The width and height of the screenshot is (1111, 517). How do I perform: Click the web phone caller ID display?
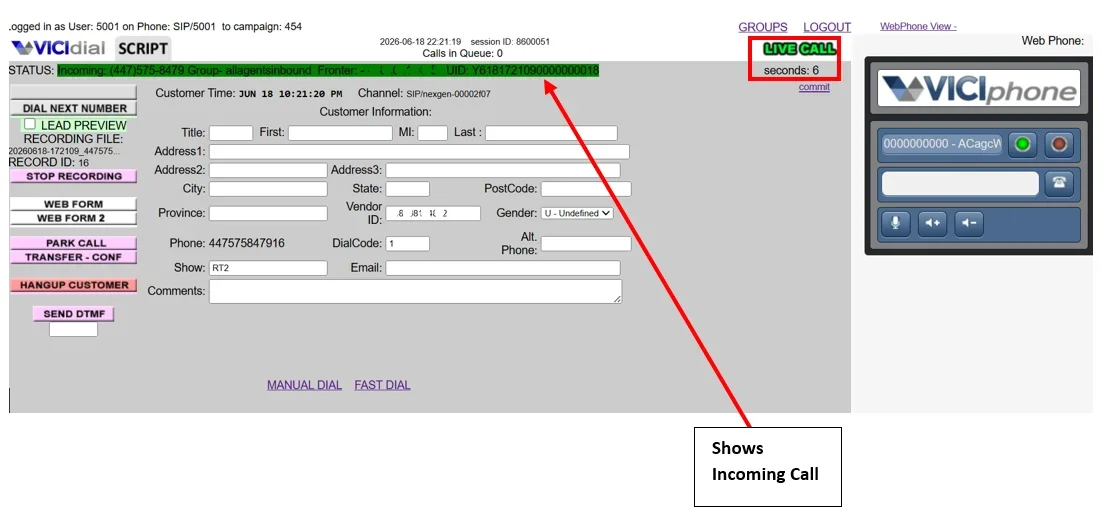pyautogui.click(x=942, y=144)
